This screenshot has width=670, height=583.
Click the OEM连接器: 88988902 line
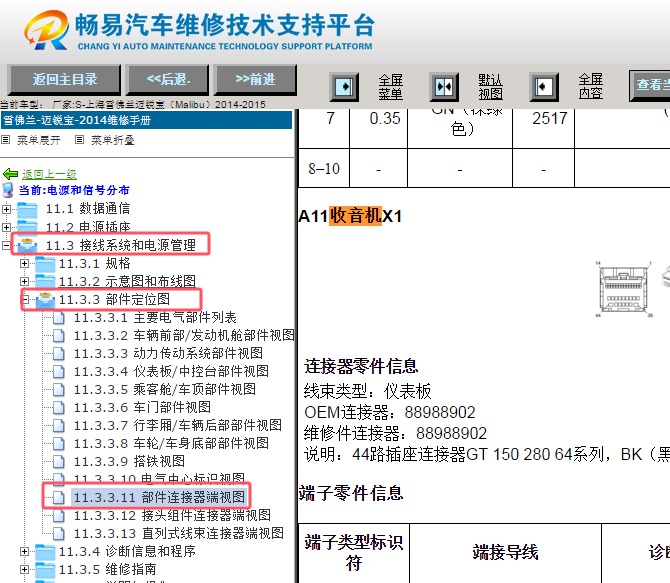tap(390, 412)
